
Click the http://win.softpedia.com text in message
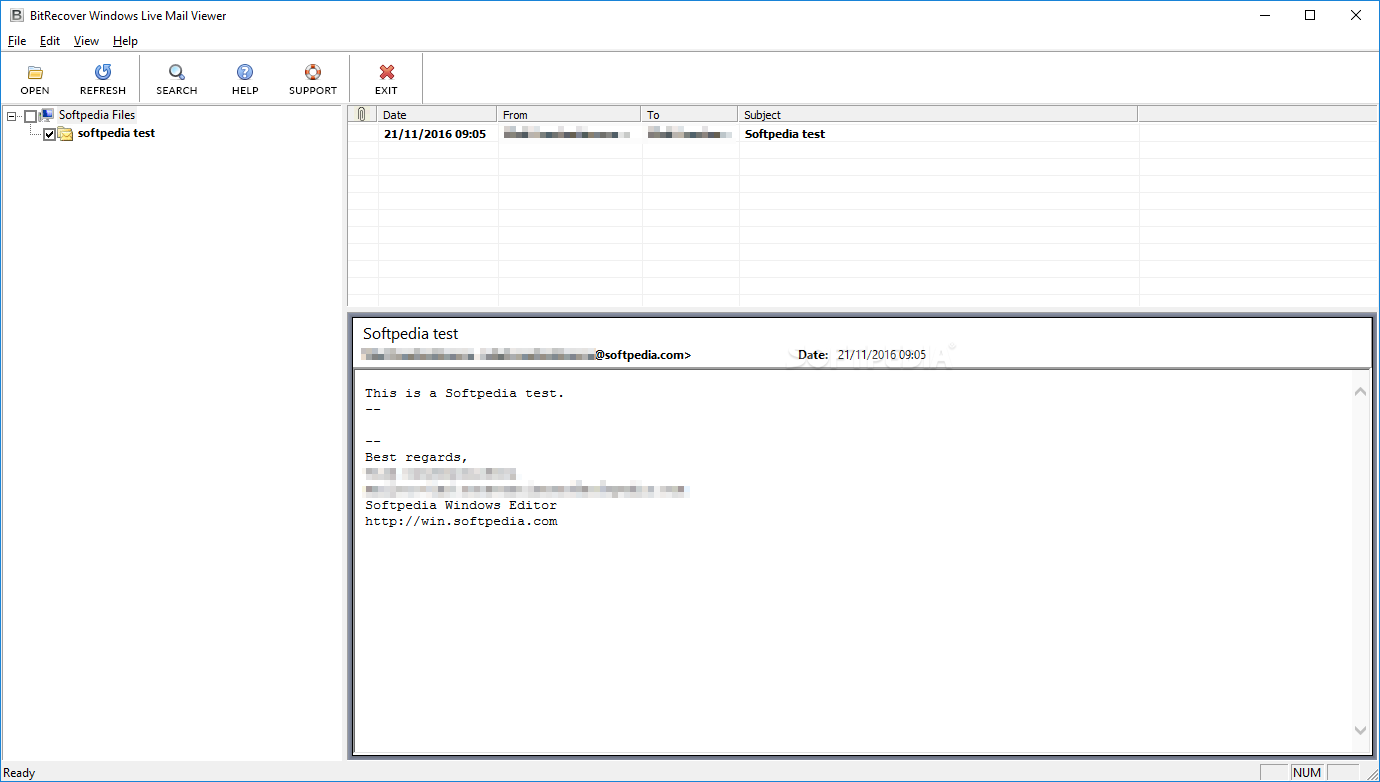(x=461, y=521)
